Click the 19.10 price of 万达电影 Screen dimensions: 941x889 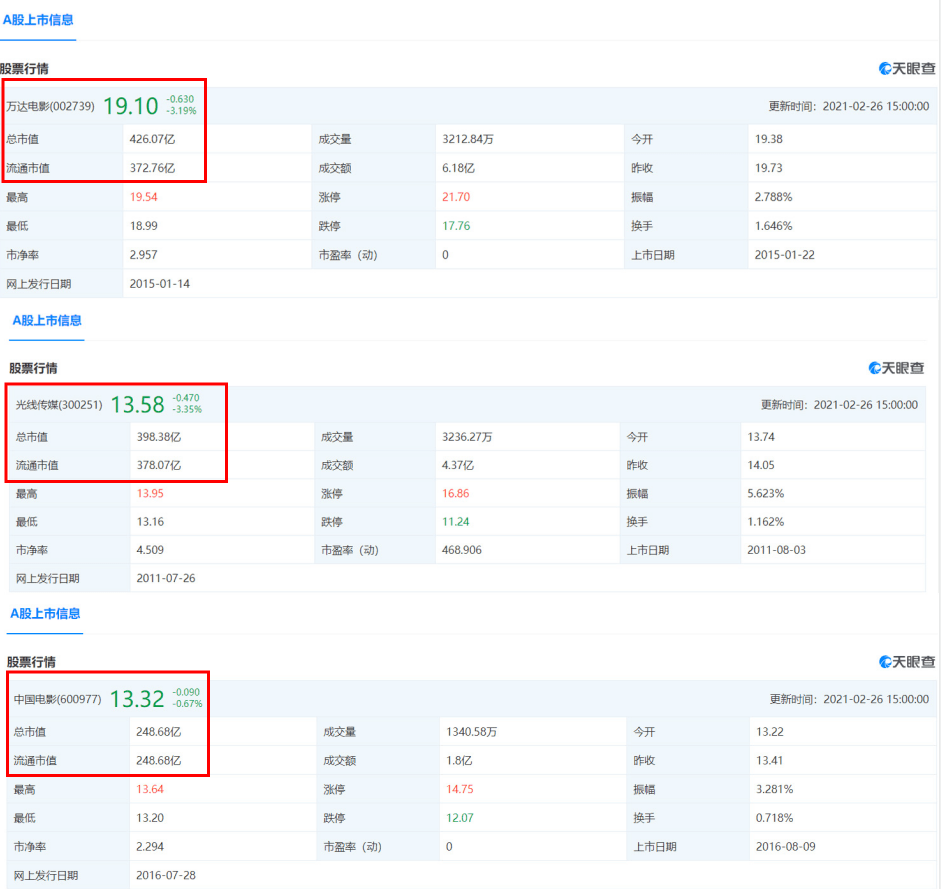coord(131,105)
